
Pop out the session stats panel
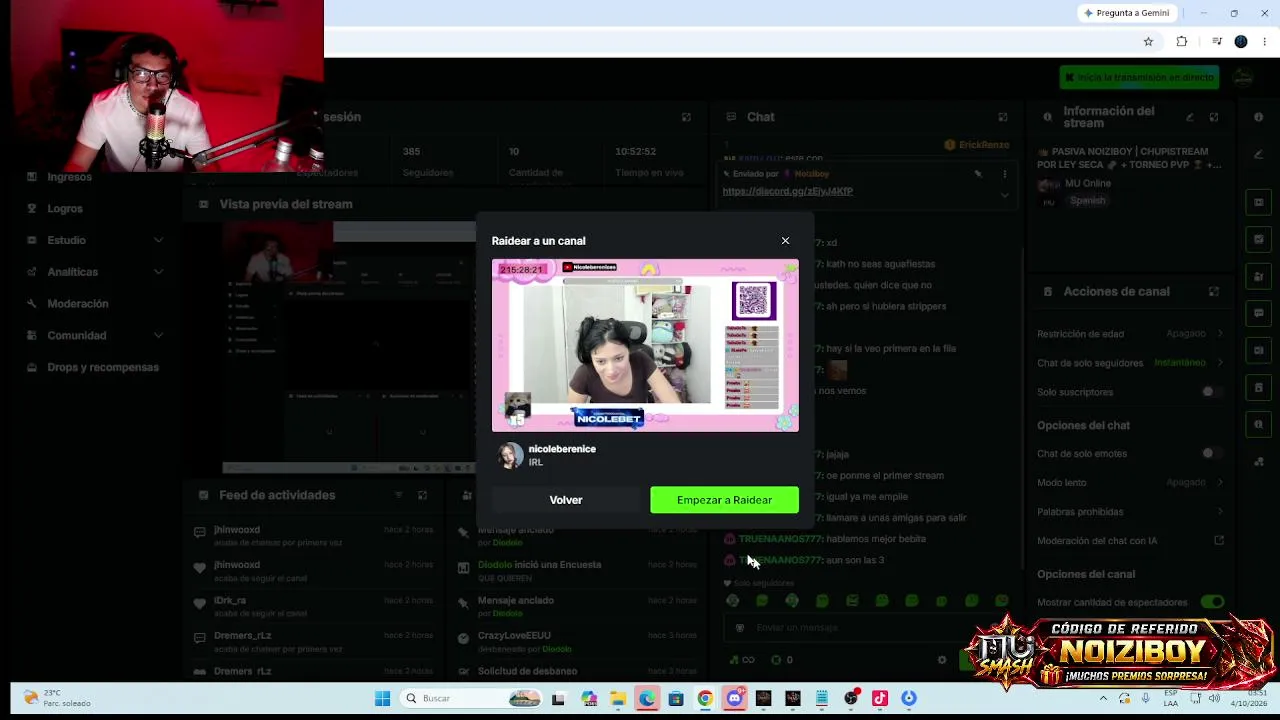(x=686, y=117)
